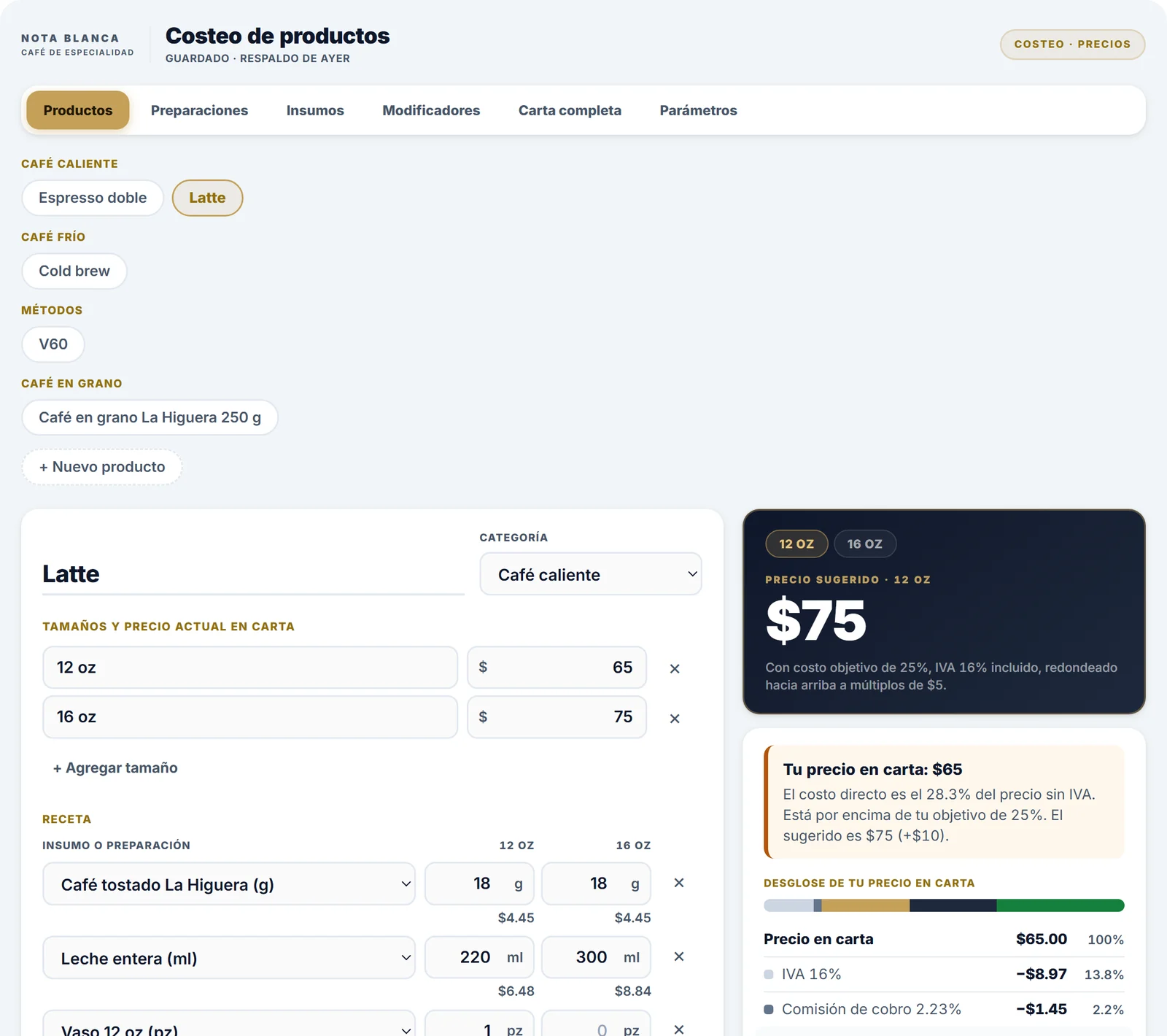1167x1036 pixels.
Task: Click the green segment of the price breakdown bar
Action: 1061,905
